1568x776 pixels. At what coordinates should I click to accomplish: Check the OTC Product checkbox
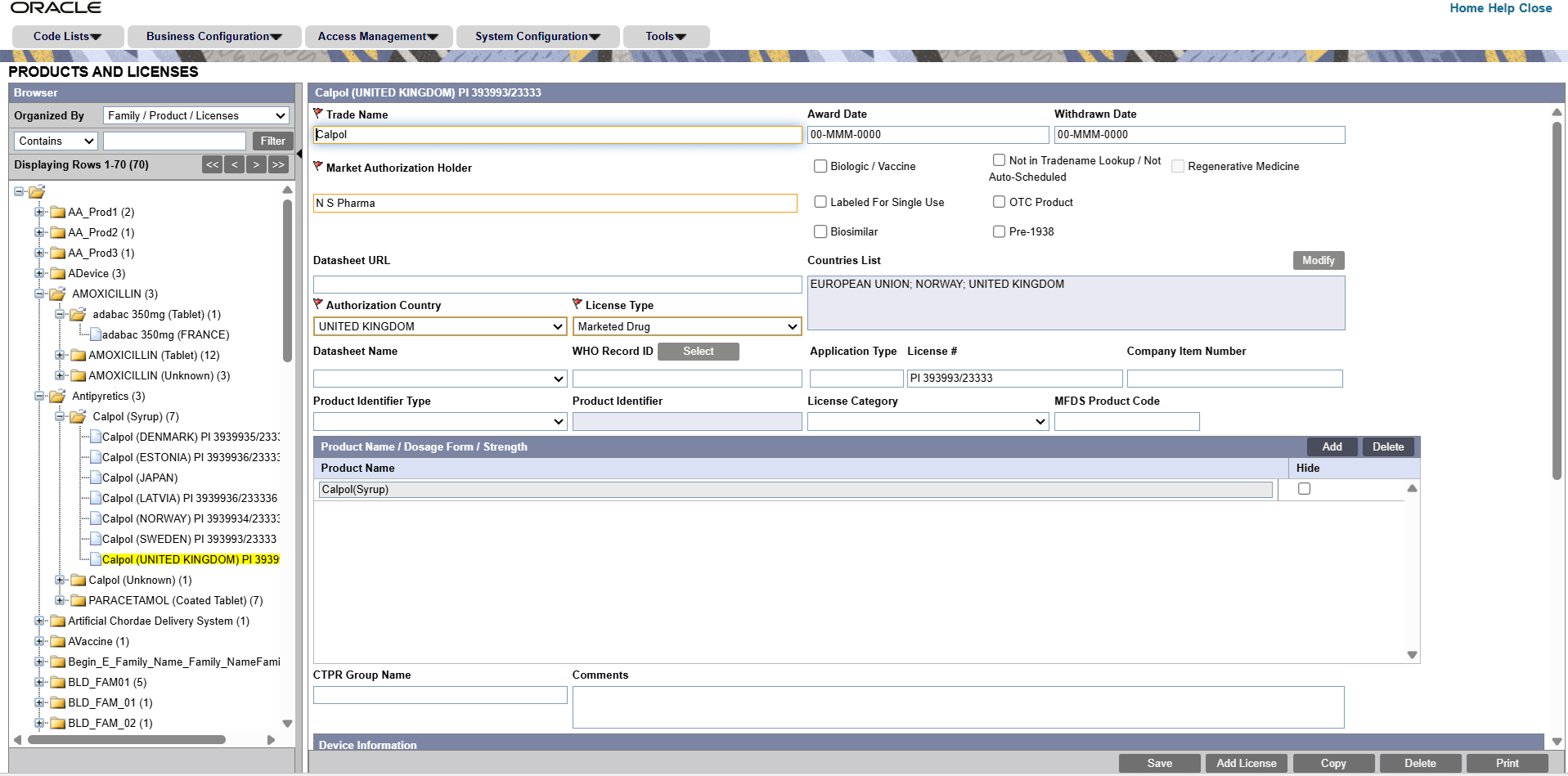click(x=999, y=201)
